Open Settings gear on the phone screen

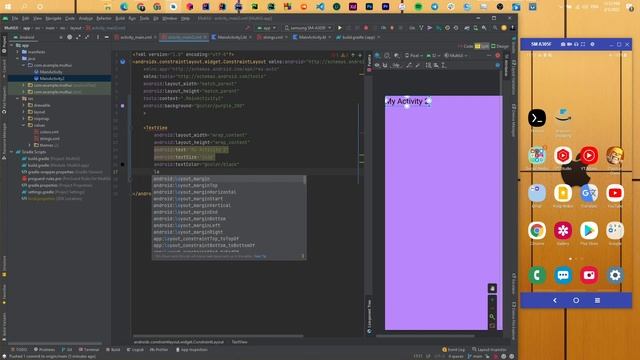615,275
